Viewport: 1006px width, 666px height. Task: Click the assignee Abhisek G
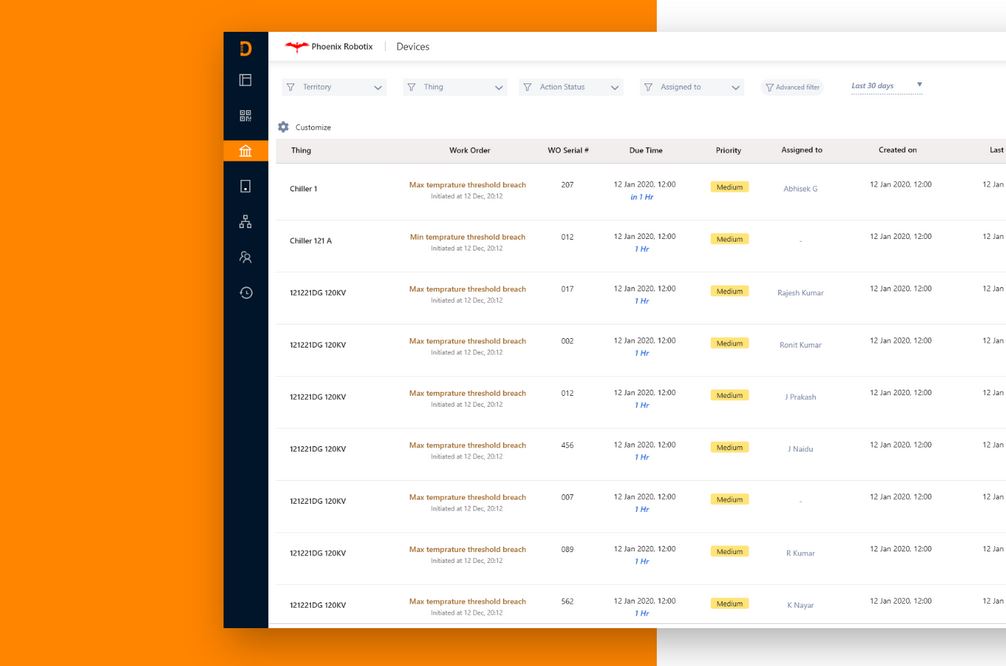[x=801, y=189]
